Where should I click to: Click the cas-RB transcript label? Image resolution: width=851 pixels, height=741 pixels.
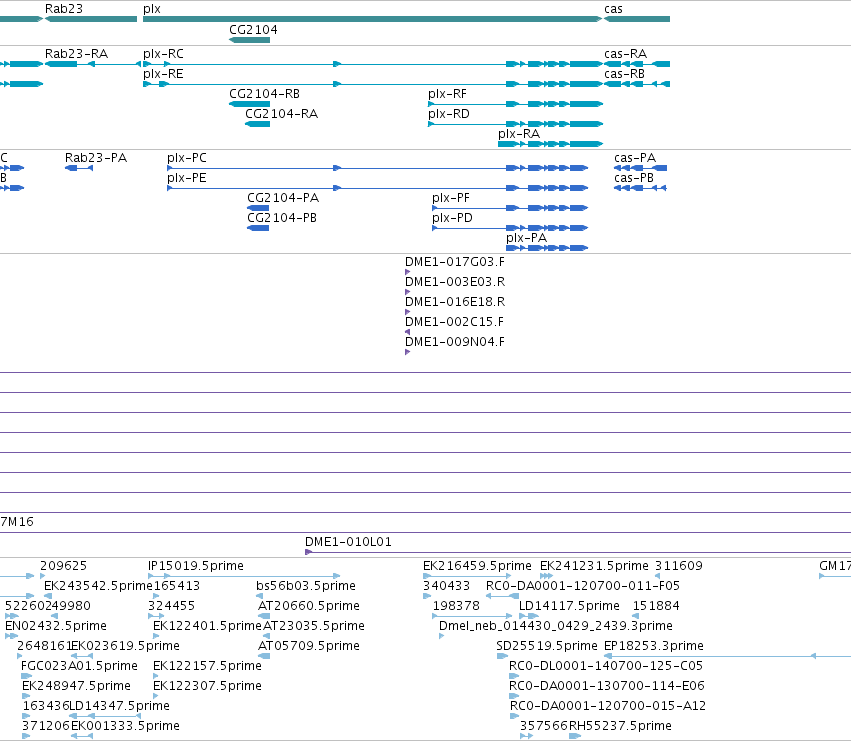coord(624,74)
